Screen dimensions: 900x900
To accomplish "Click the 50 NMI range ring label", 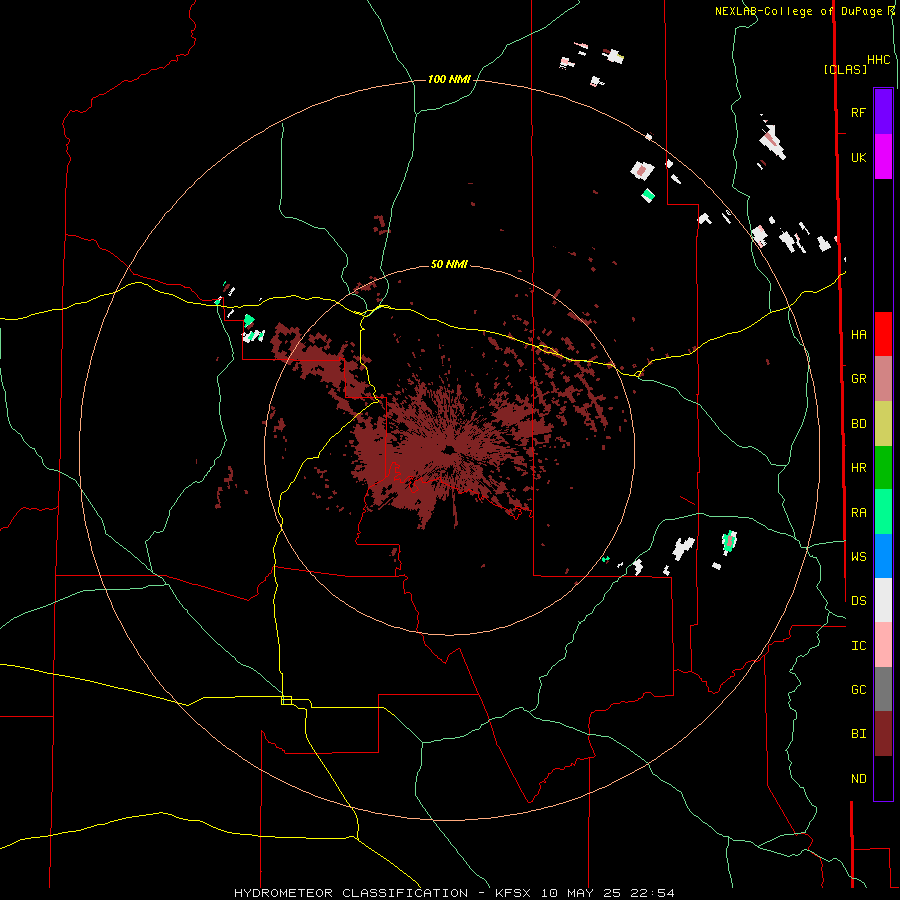I will (449, 264).
